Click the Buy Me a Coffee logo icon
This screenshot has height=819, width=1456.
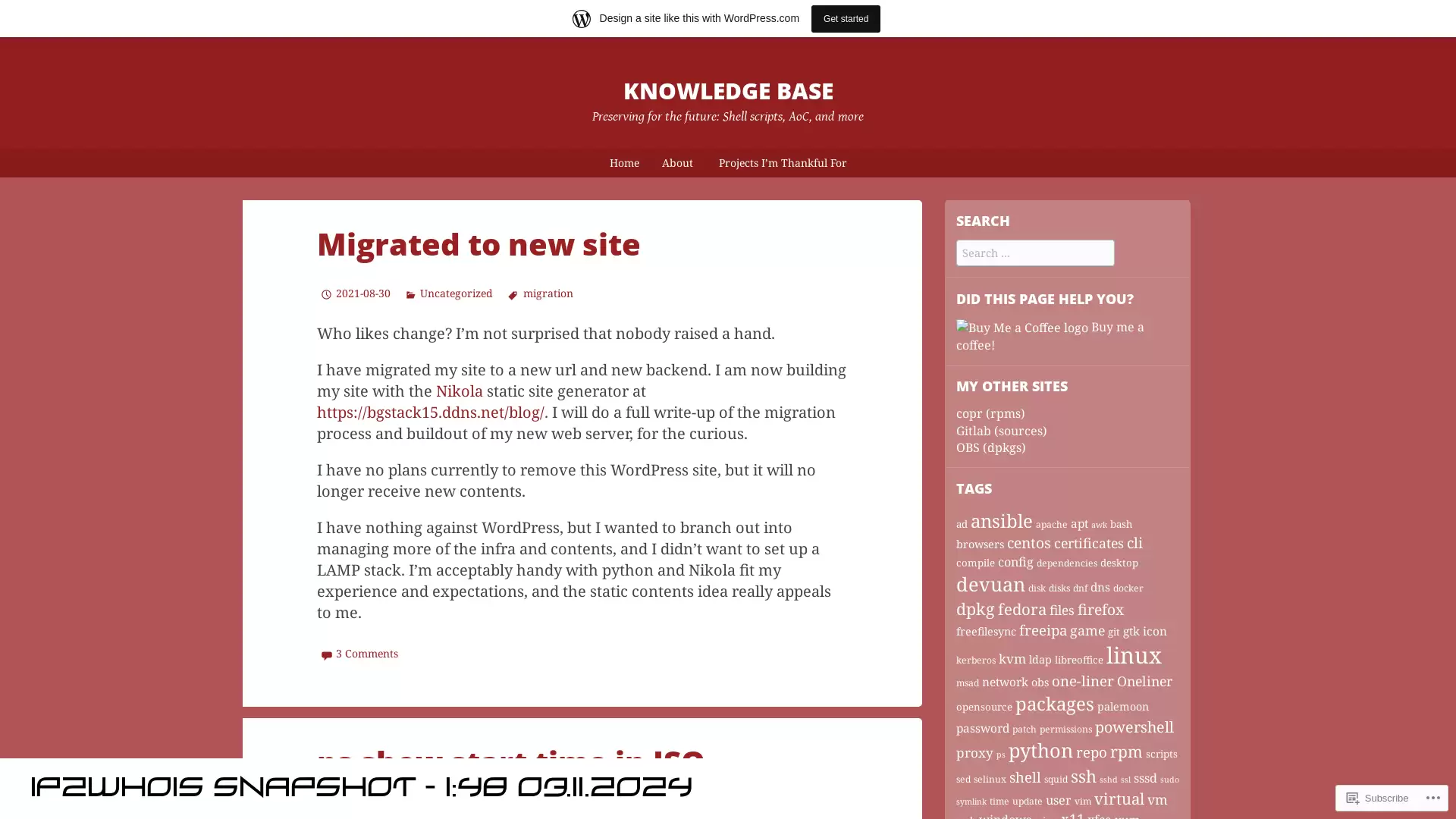[963, 325]
